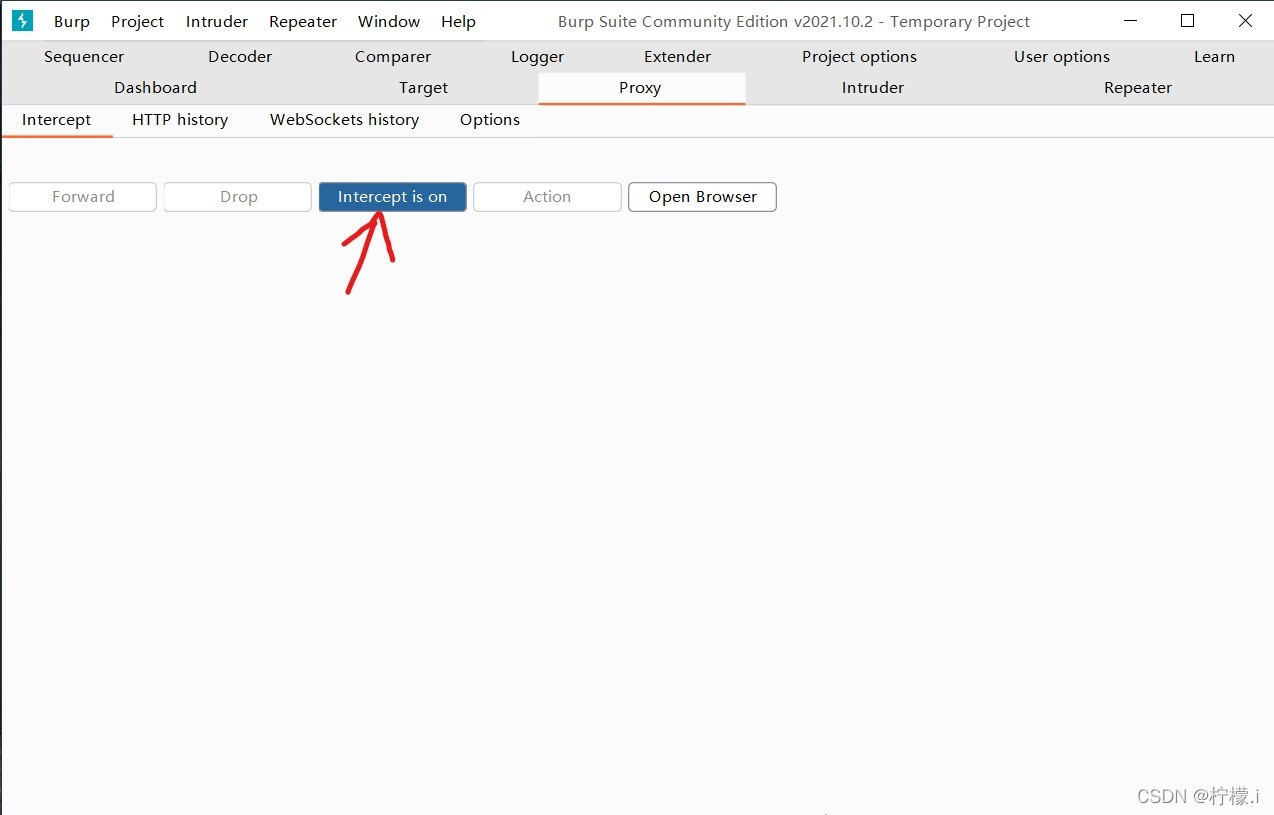Viewport: 1274px width, 815px height.
Task: Open the User options tab
Action: point(1062,57)
